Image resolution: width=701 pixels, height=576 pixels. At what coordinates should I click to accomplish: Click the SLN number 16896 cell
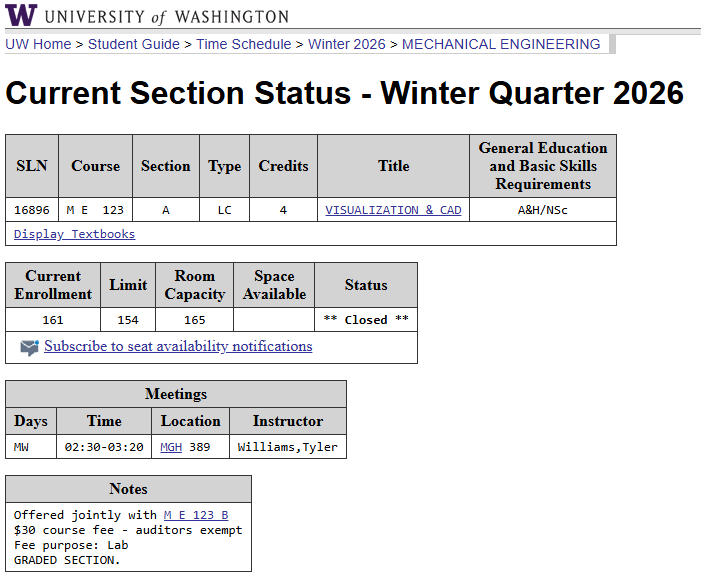(x=32, y=210)
